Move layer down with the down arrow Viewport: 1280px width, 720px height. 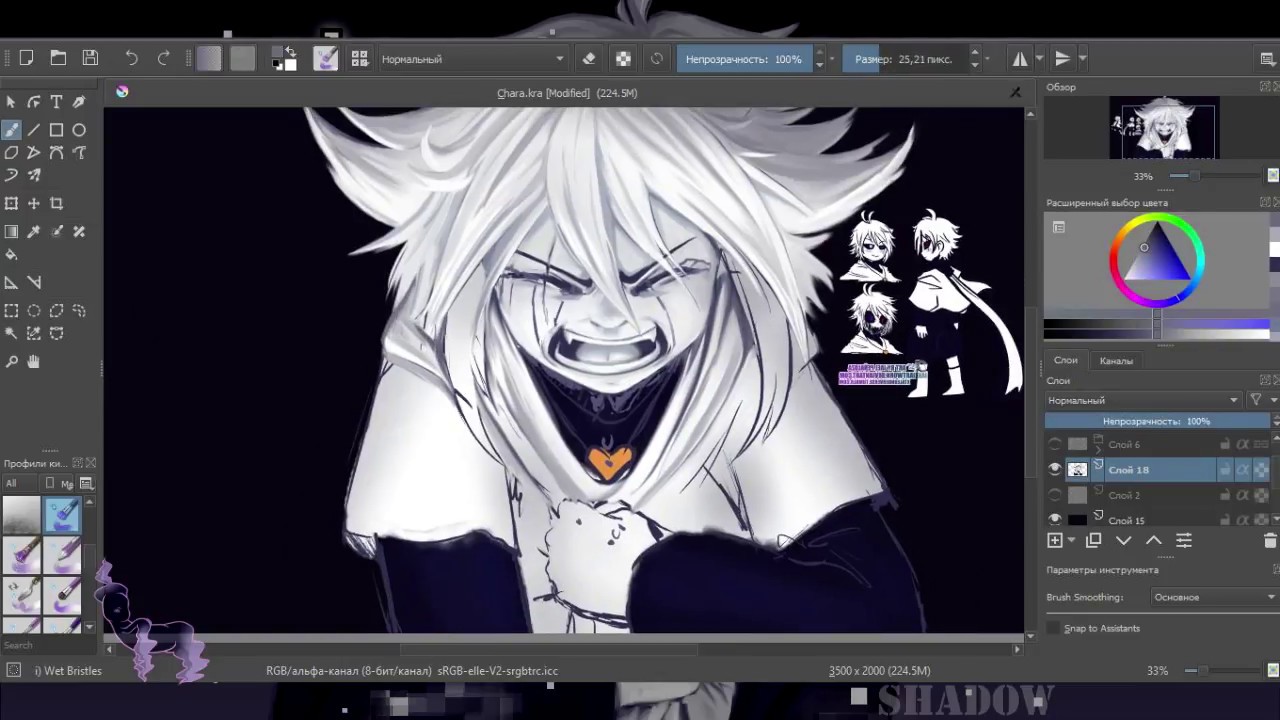click(x=1124, y=540)
